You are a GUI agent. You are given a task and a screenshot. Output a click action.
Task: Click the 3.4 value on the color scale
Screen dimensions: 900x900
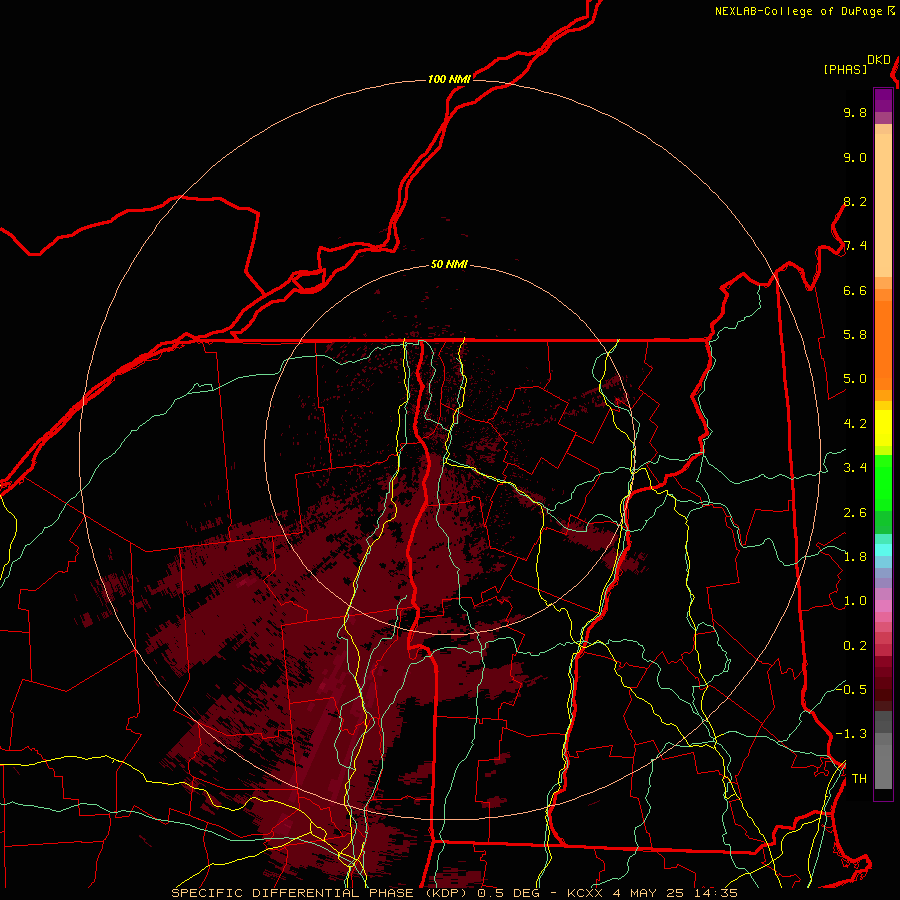[x=855, y=468]
